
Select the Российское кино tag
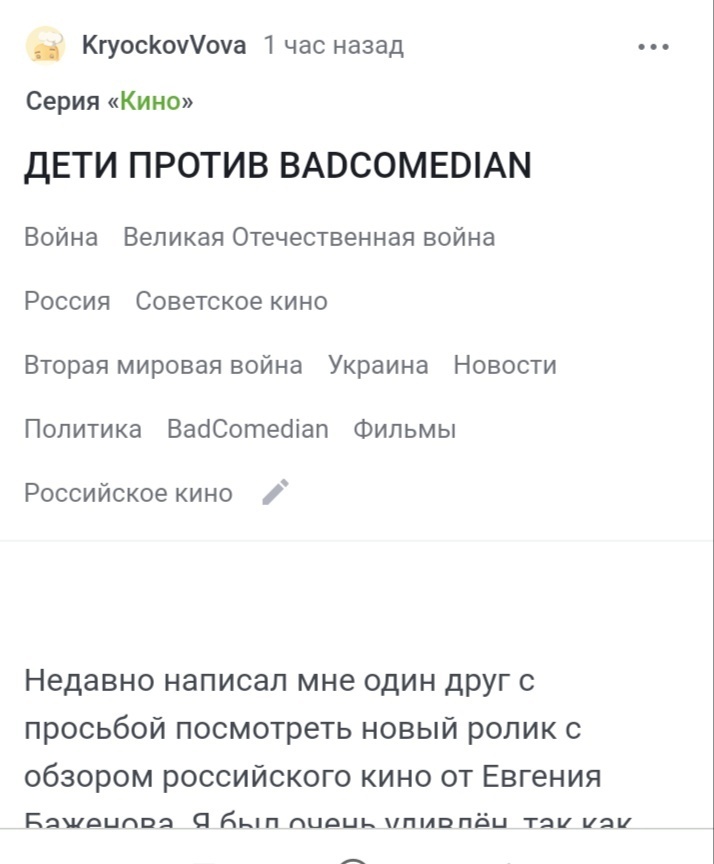pyautogui.click(x=128, y=493)
